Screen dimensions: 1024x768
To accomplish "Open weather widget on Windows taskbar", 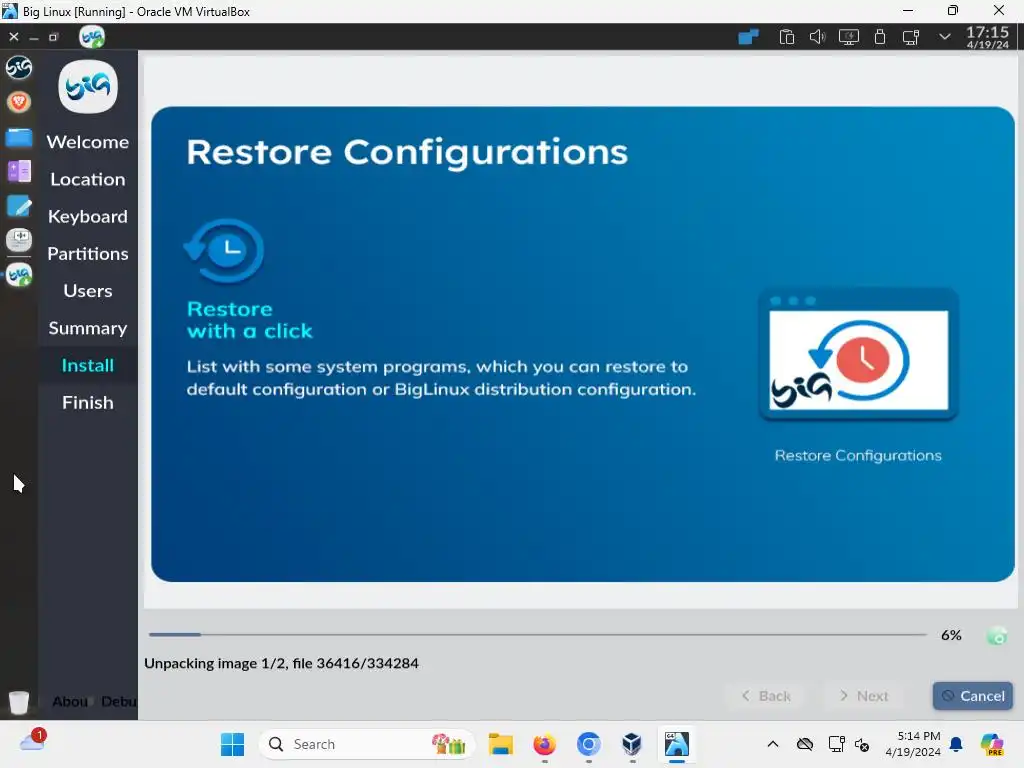I will (x=32, y=741).
